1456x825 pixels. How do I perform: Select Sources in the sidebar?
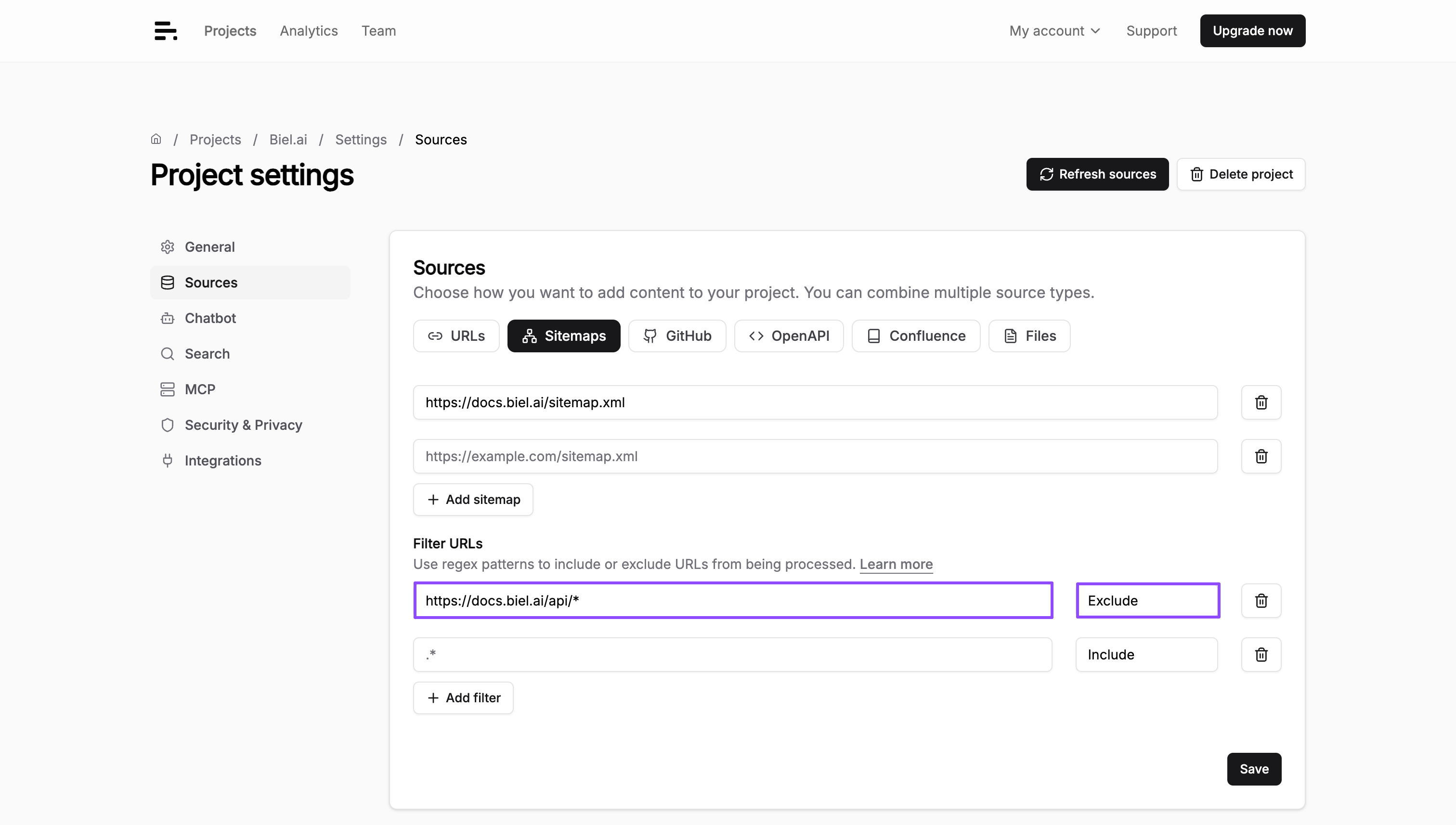(250, 282)
